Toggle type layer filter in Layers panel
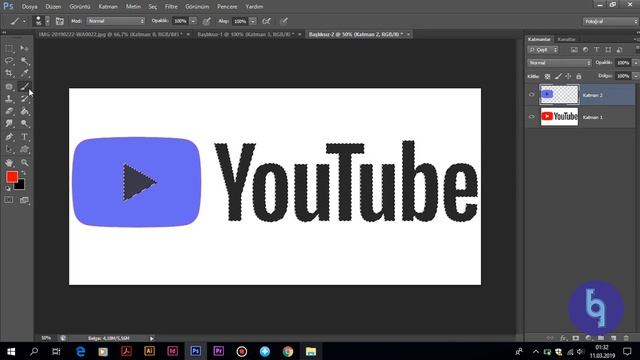 597,50
